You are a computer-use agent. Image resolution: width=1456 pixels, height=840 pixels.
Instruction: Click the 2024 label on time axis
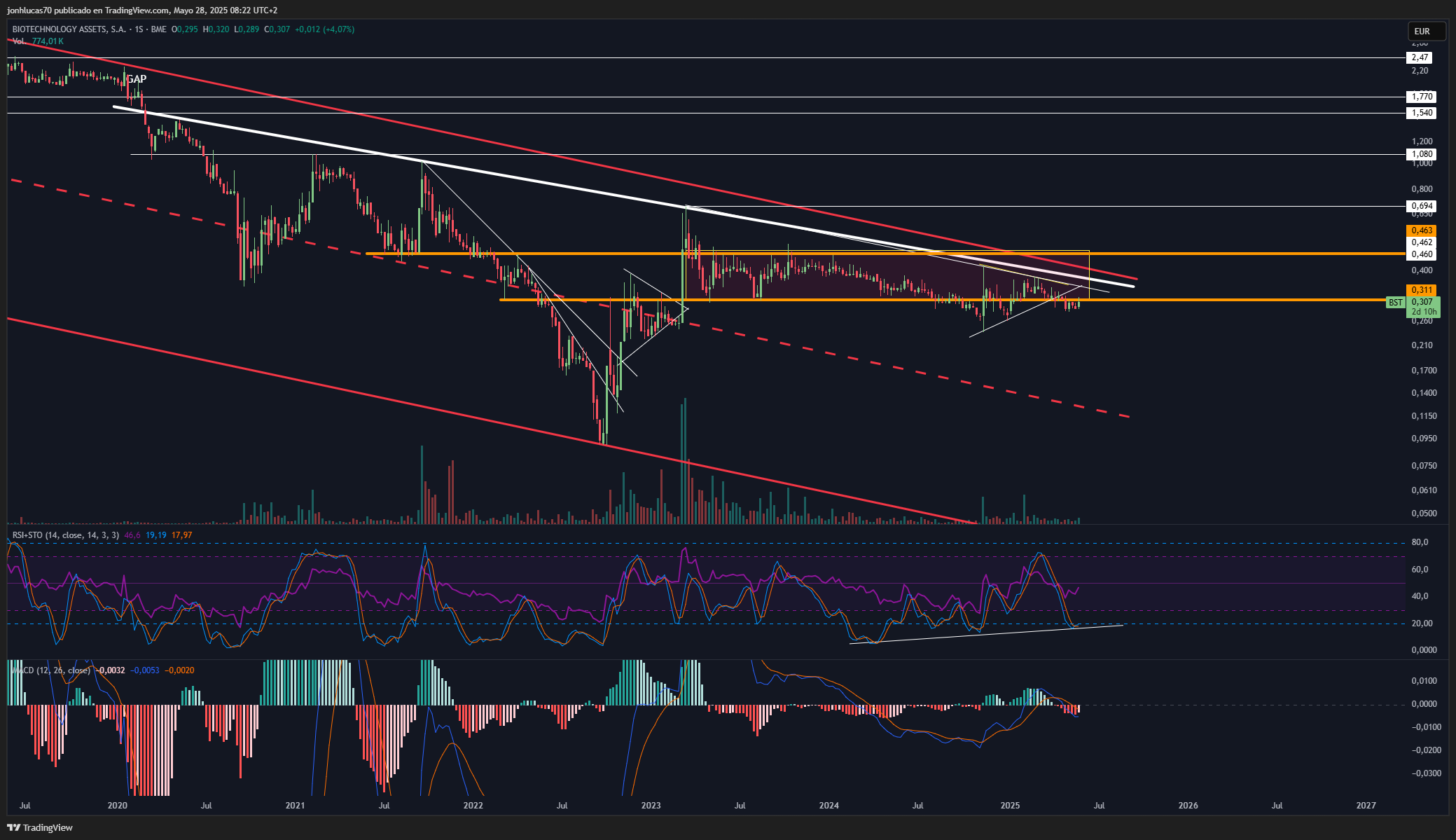pyautogui.click(x=829, y=806)
